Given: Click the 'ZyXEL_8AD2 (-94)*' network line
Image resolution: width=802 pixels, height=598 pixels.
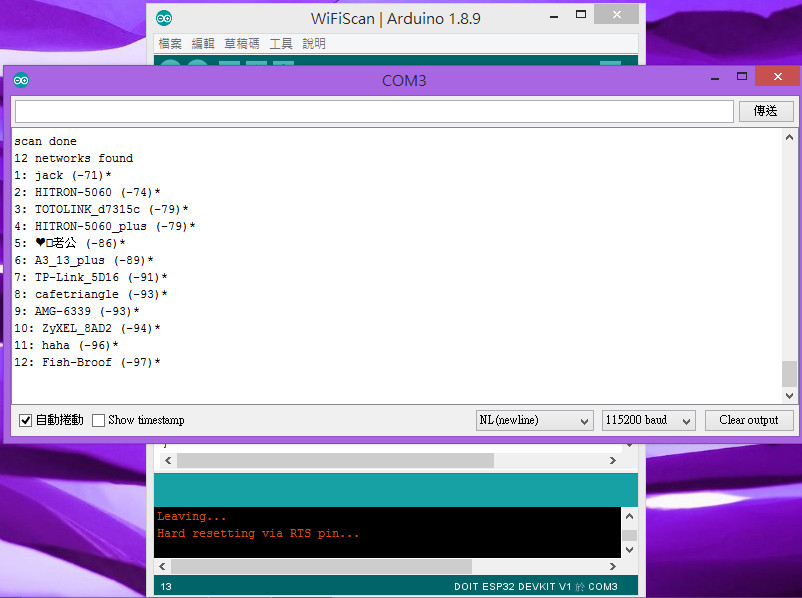Looking at the screenshot, I should pyautogui.click(x=87, y=328).
